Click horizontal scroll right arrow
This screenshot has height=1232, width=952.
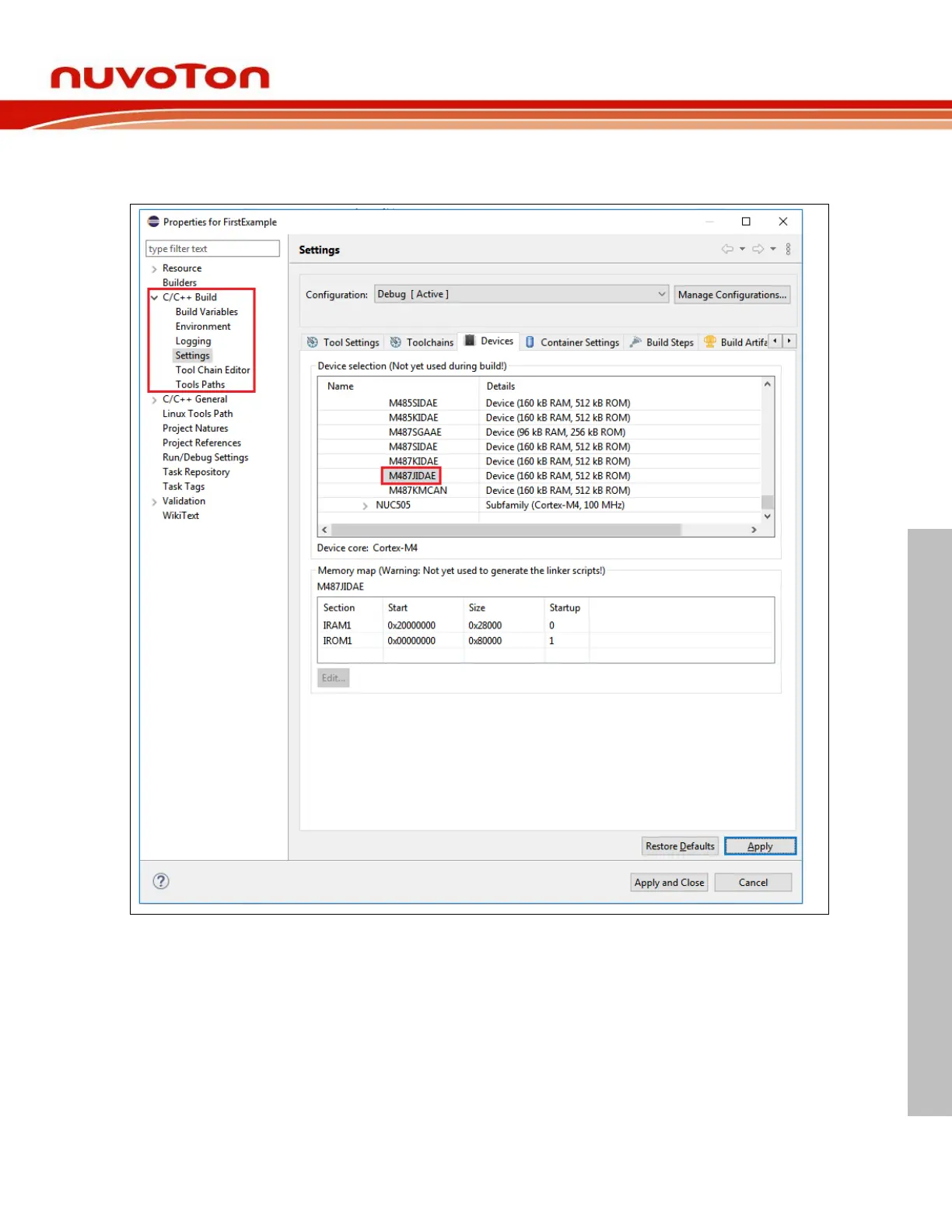click(754, 530)
